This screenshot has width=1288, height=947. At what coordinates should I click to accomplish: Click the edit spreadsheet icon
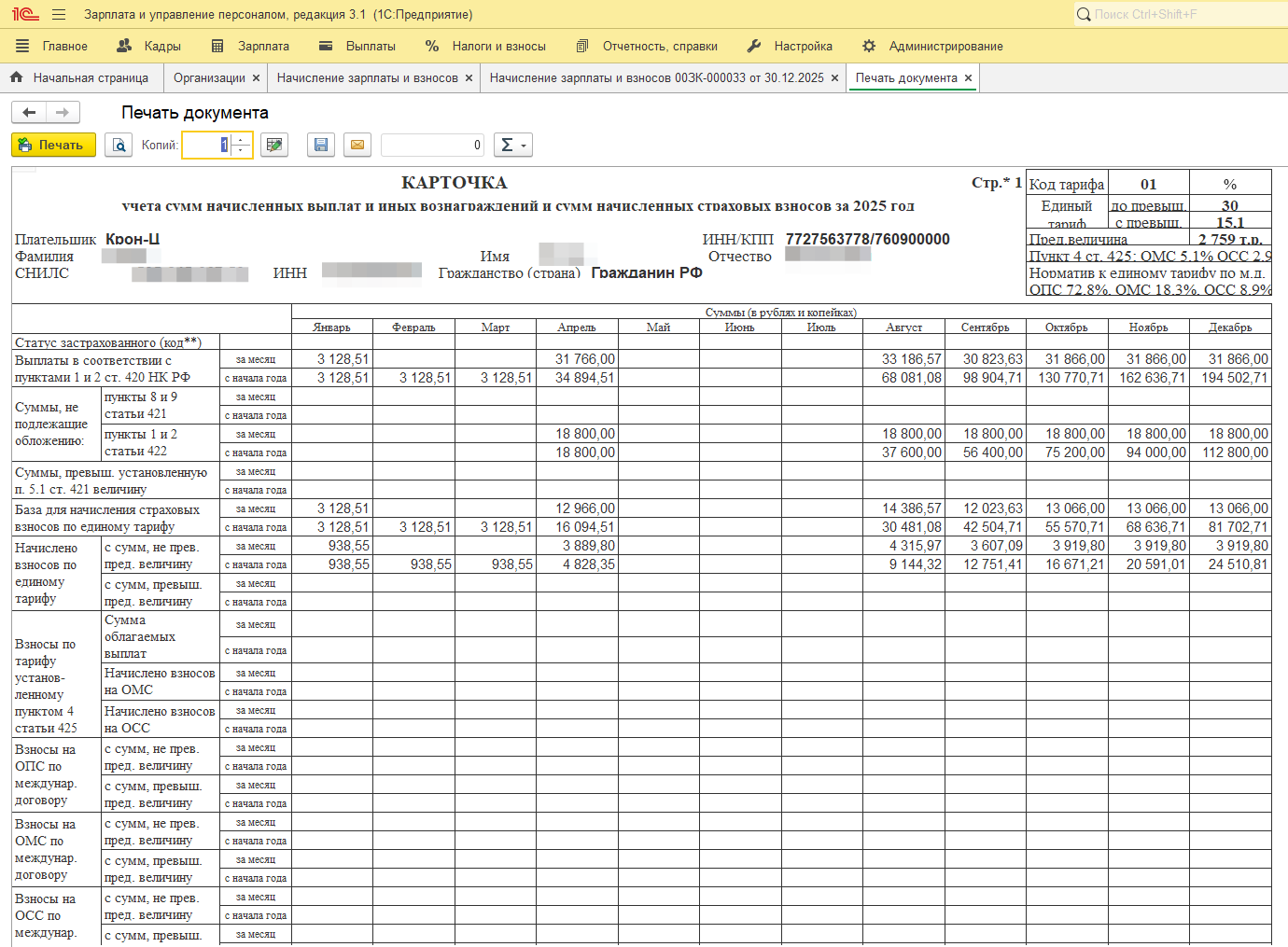coord(273,145)
